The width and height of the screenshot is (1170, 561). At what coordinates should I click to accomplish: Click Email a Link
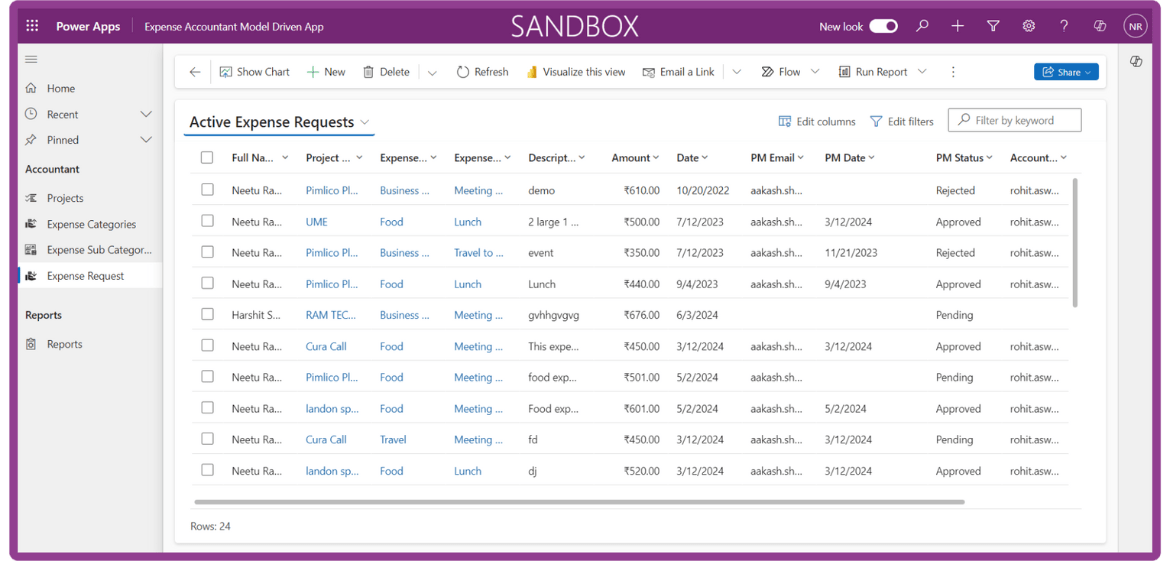(x=678, y=72)
